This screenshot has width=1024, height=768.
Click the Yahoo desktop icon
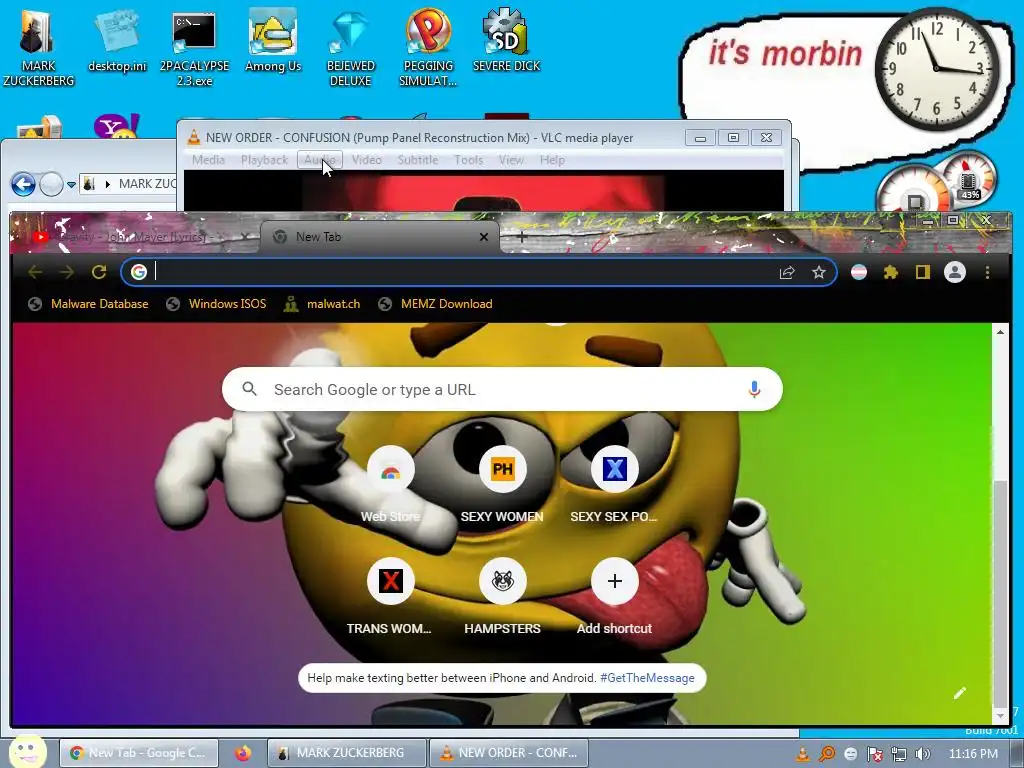click(116, 126)
